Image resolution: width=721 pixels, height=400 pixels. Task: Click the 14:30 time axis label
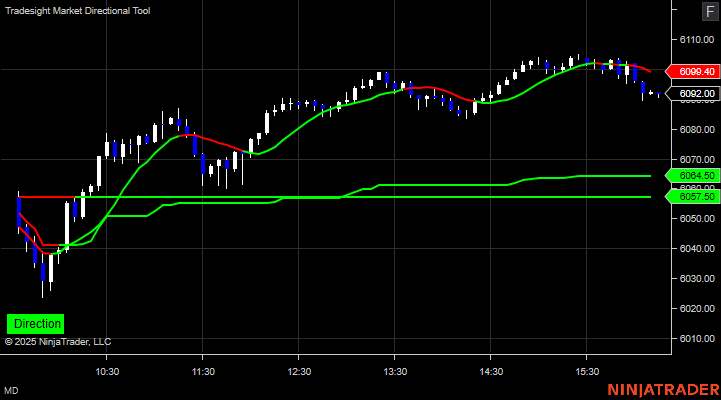(491, 371)
